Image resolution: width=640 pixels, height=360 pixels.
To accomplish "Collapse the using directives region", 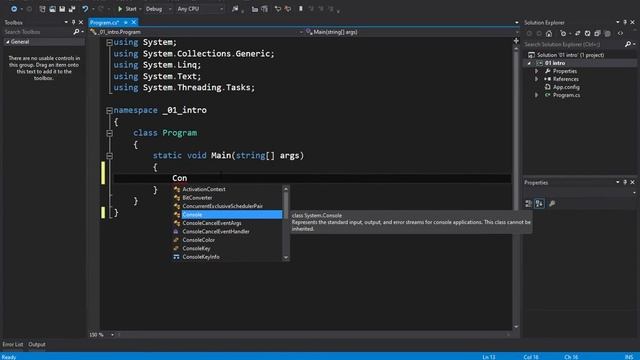I will 109,42.
